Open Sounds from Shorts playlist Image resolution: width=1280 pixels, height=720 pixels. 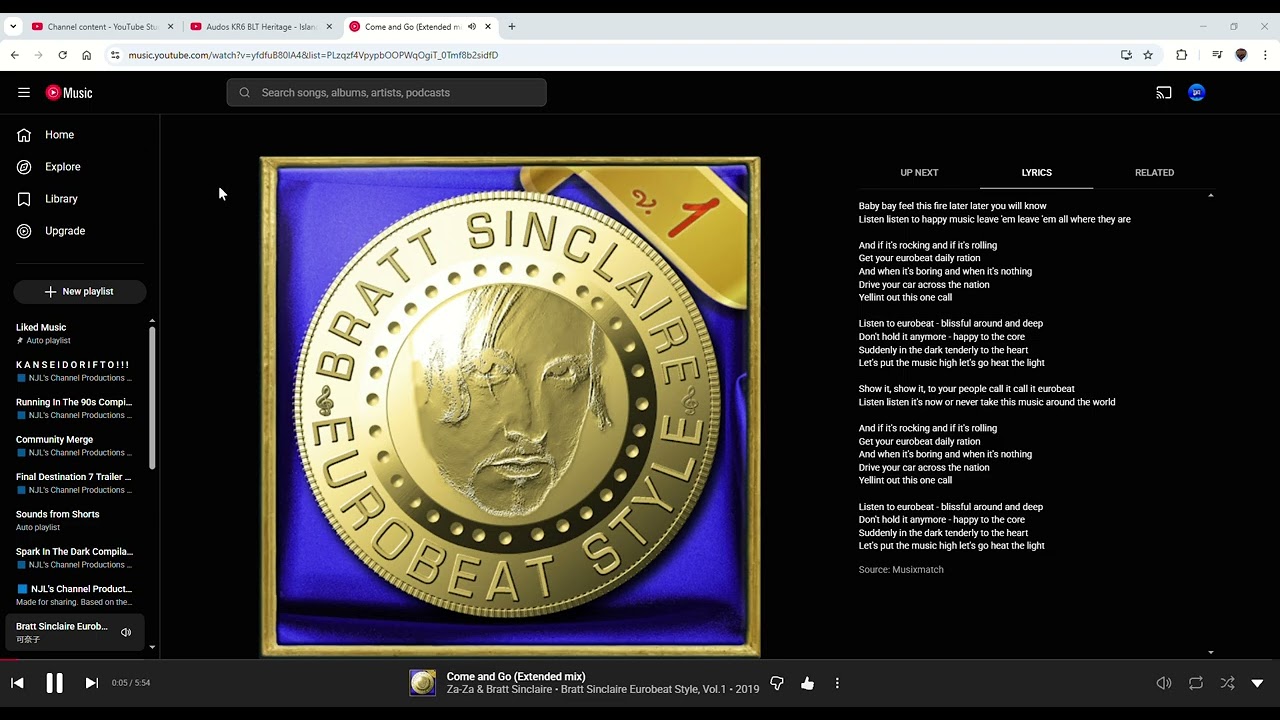(75, 520)
